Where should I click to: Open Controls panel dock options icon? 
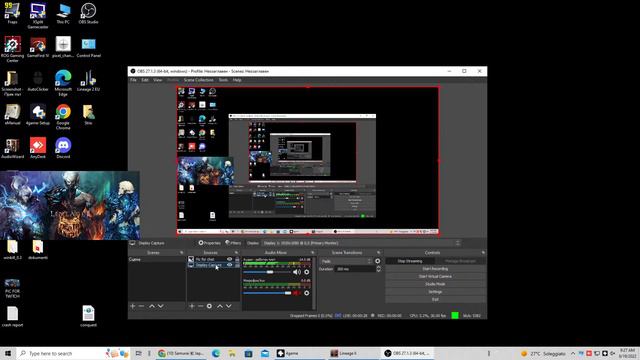pos(483,253)
